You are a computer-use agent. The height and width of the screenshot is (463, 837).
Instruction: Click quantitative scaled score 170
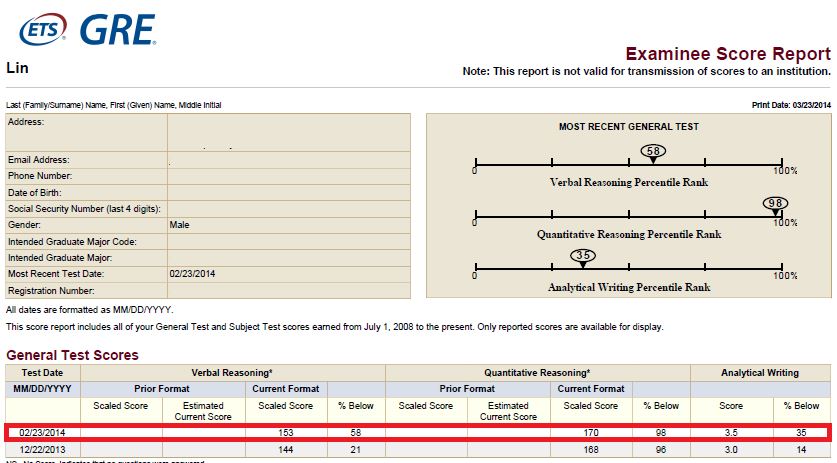591,433
